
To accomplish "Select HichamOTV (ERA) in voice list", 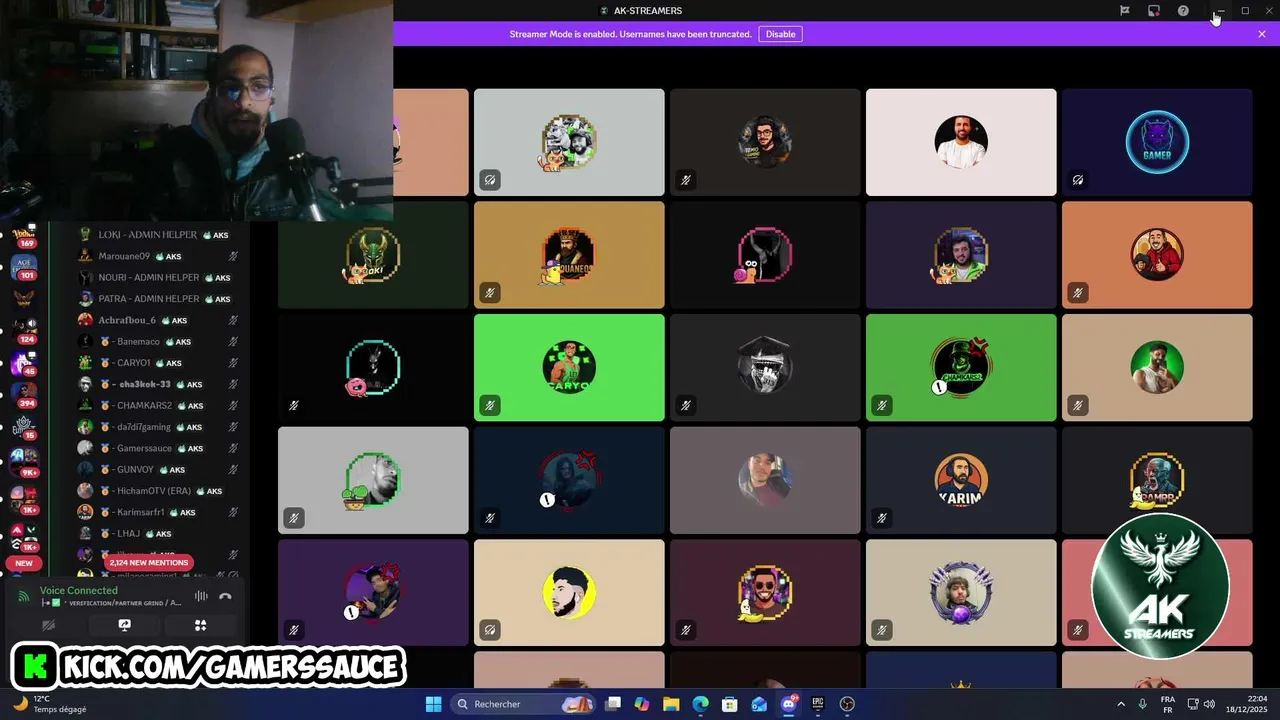I will click(x=158, y=491).
